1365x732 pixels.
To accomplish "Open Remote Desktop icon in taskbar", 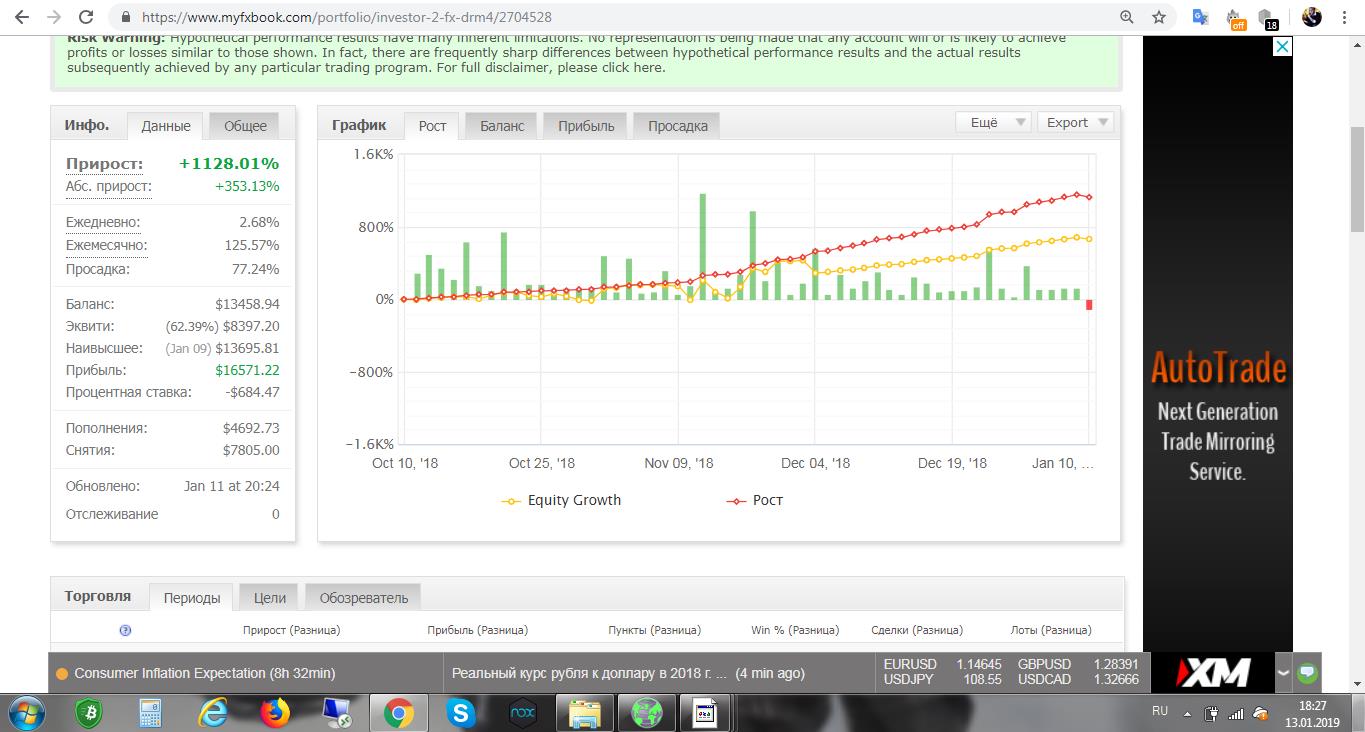I will tap(336, 713).
